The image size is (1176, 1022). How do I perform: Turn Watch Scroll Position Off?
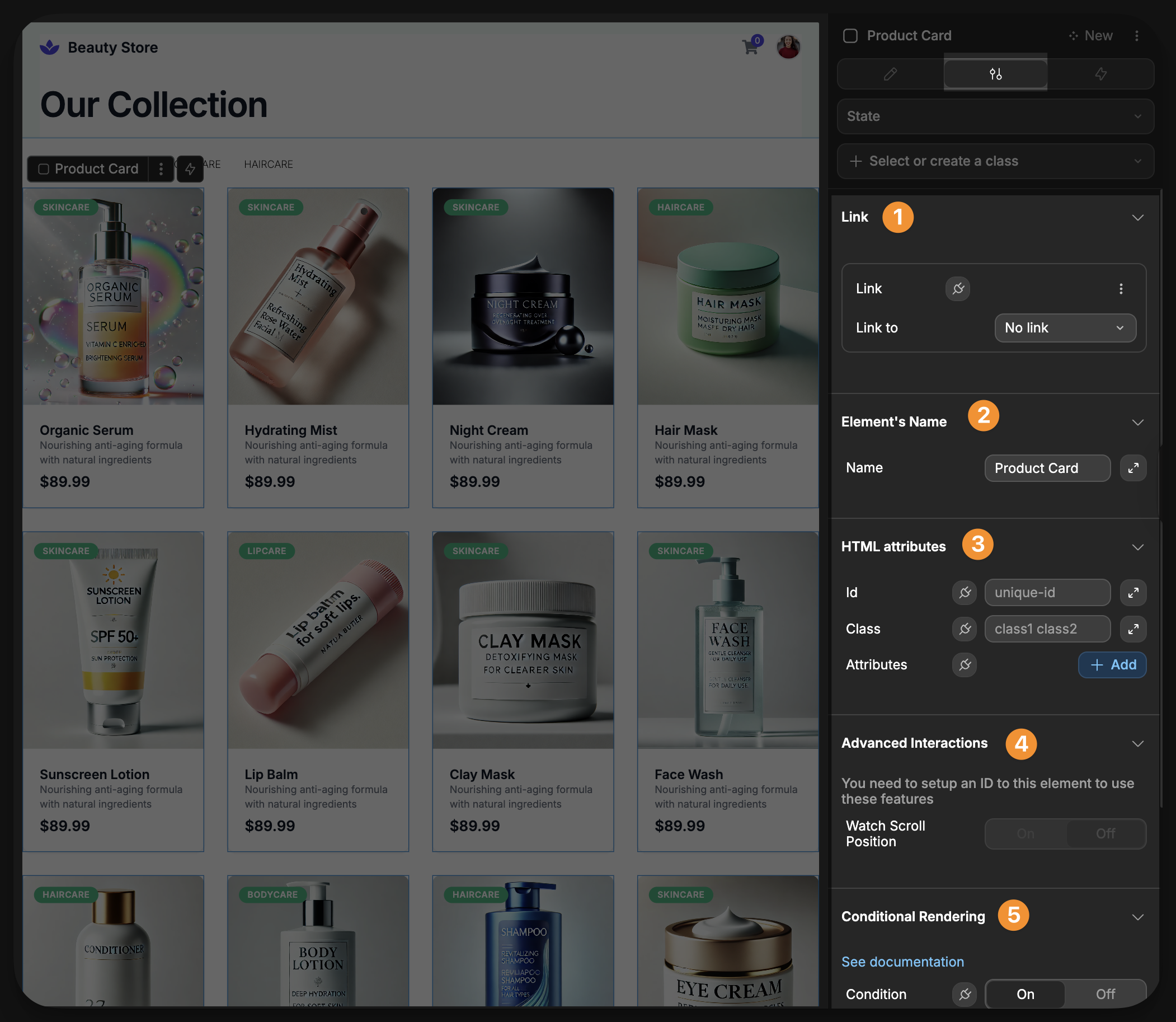click(1105, 833)
